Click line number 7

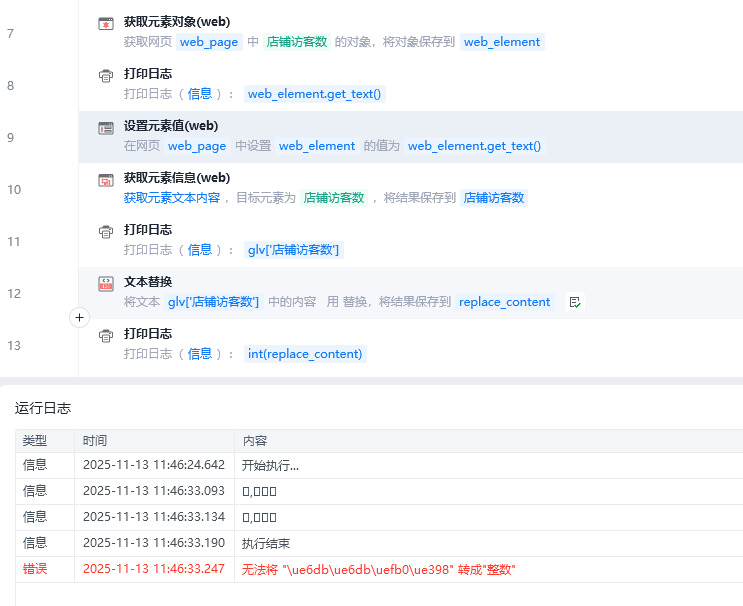coord(10,34)
